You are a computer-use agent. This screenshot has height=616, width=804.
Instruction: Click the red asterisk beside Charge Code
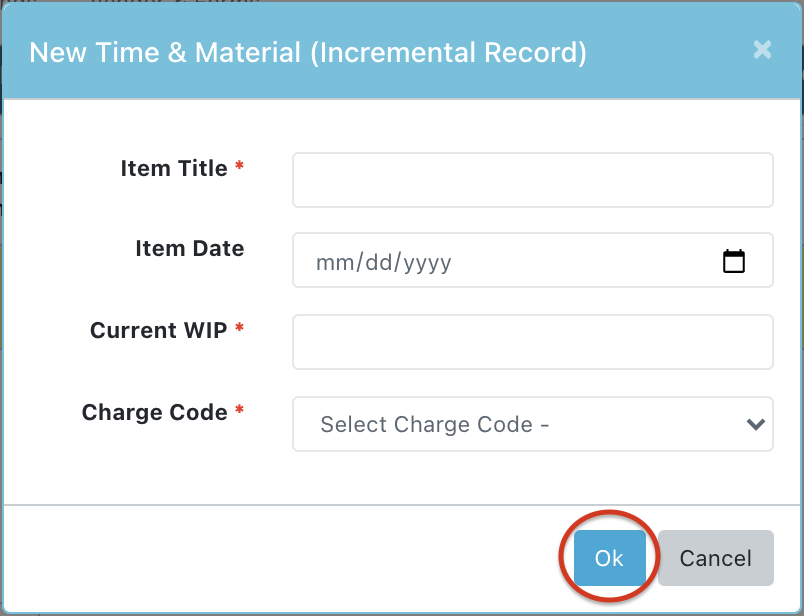click(239, 412)
